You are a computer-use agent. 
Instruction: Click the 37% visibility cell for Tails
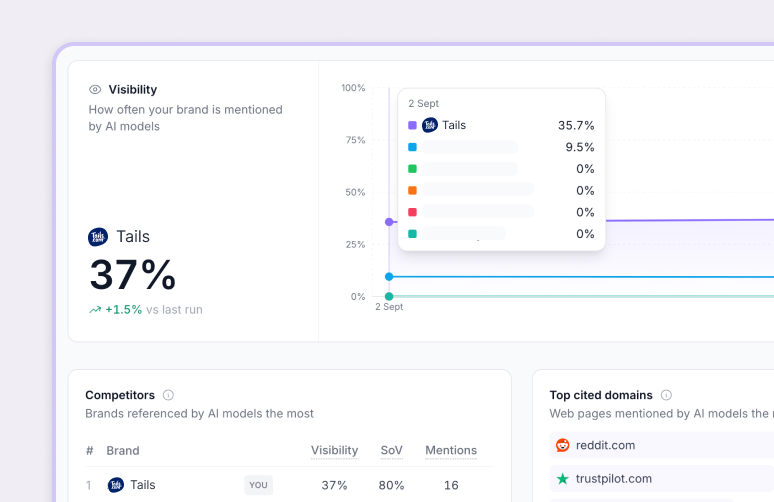(x=334, y=485)
